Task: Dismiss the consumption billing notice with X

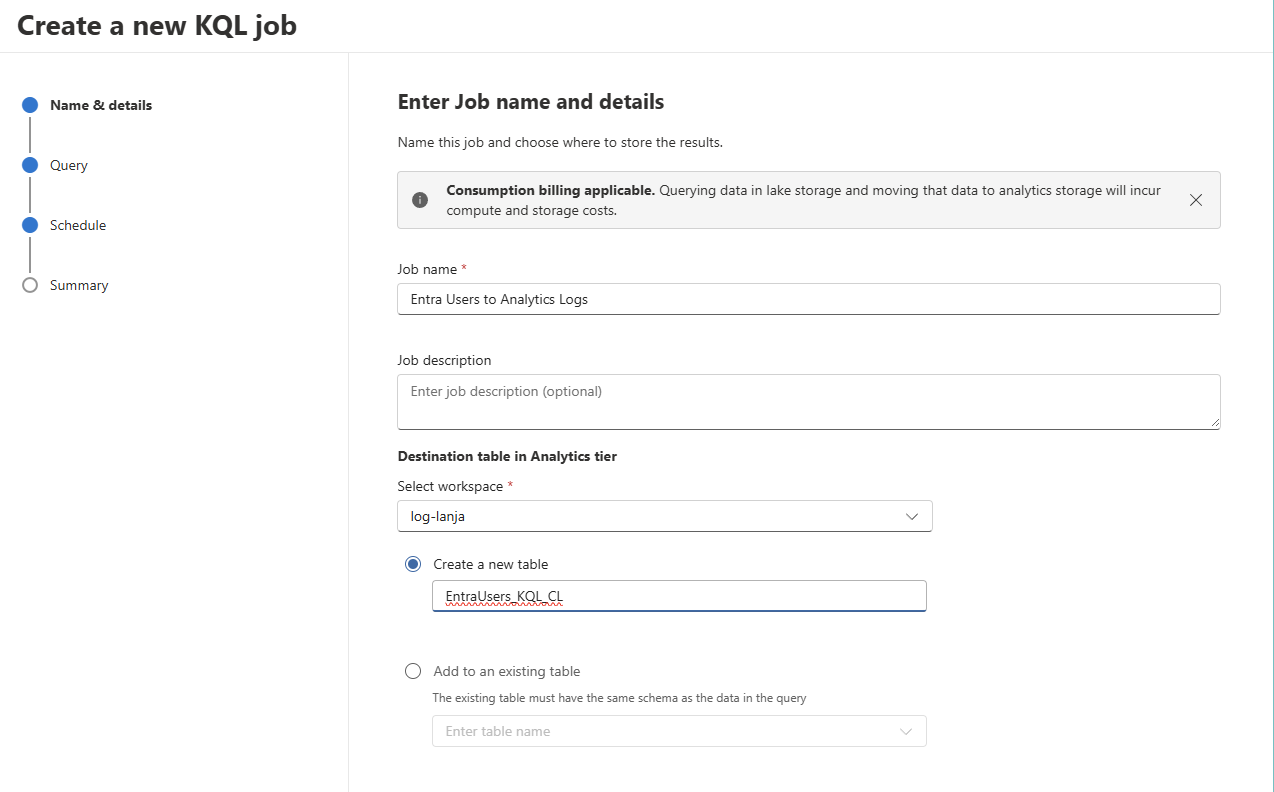Action: pyautogui.click(x=1195, y=200)
